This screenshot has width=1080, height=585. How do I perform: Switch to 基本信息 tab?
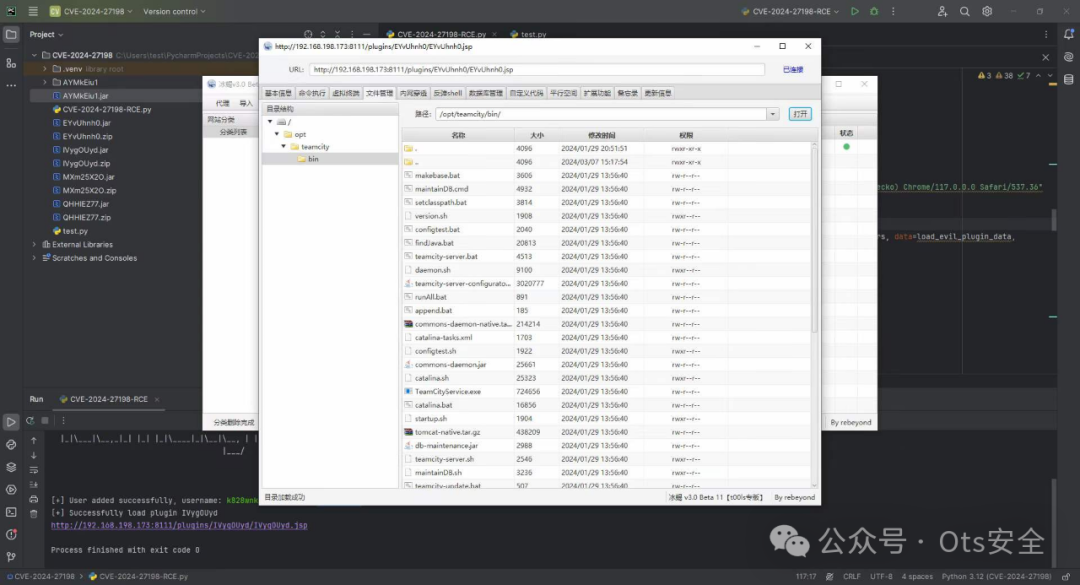(x=278, y=93)
